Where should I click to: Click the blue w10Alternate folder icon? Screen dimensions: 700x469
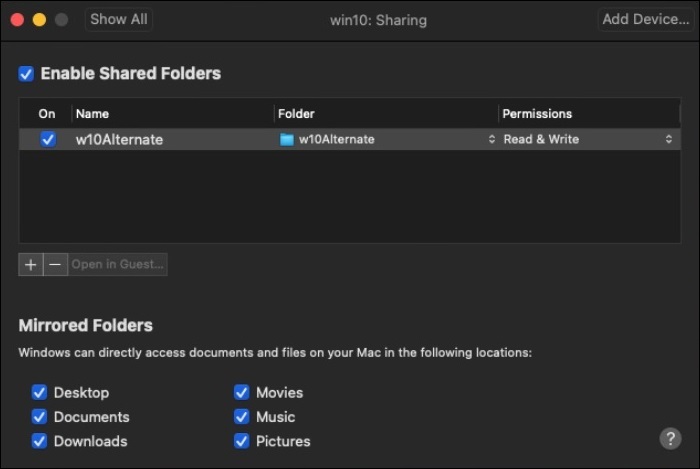coord(287,140)
